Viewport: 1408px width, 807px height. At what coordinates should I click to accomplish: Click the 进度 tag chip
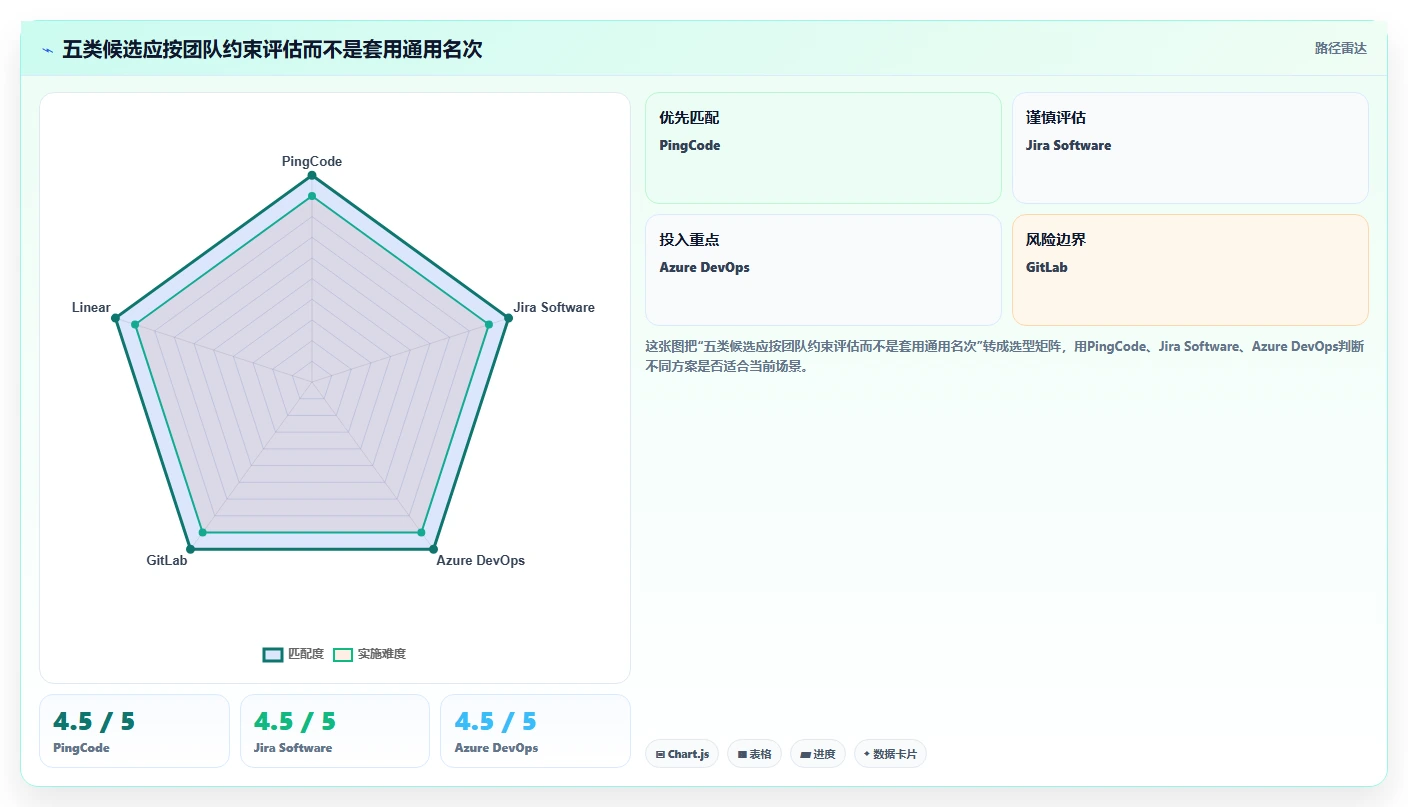(818, 754)
